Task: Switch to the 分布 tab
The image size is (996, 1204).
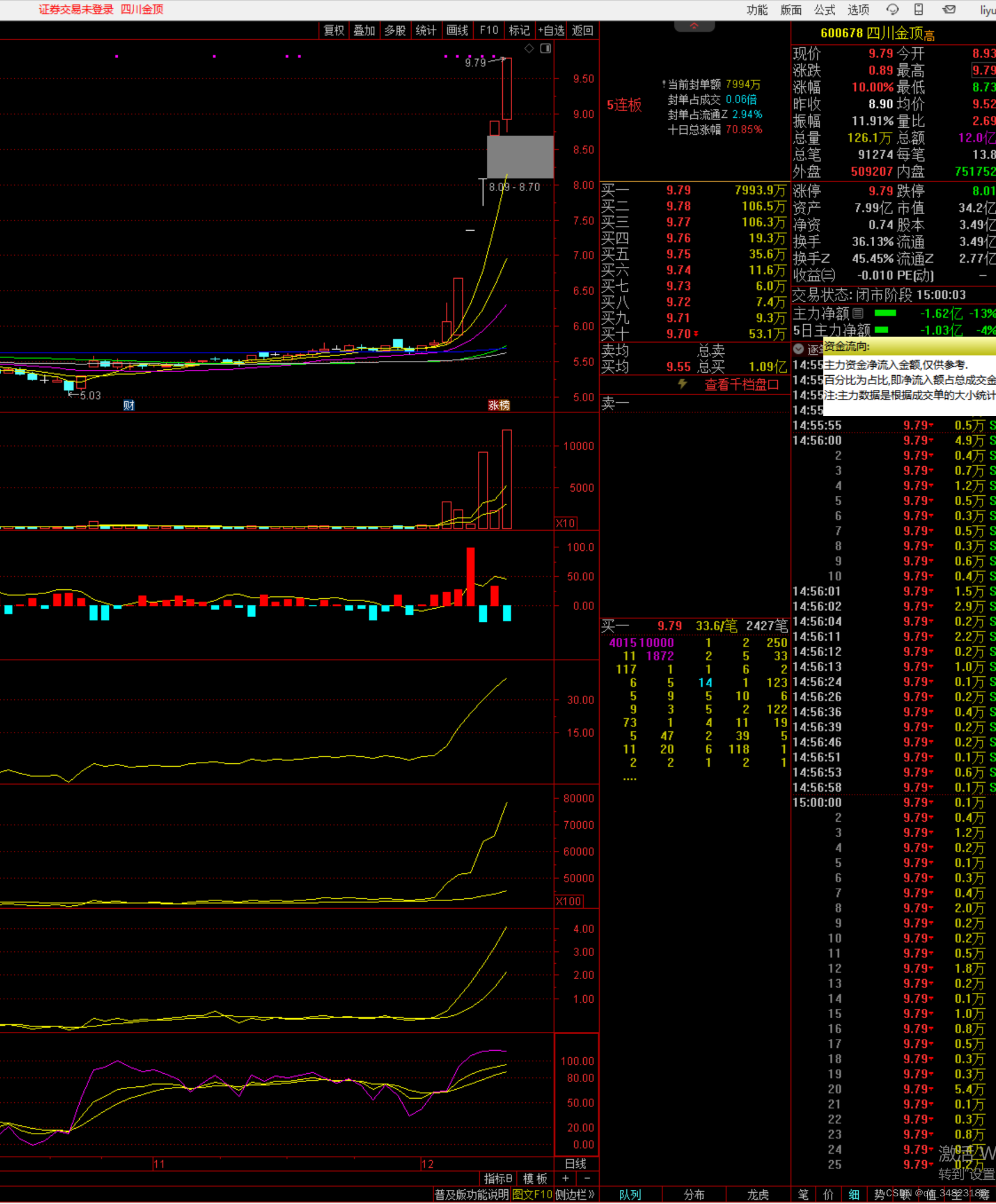Action: click(694, 1195)
